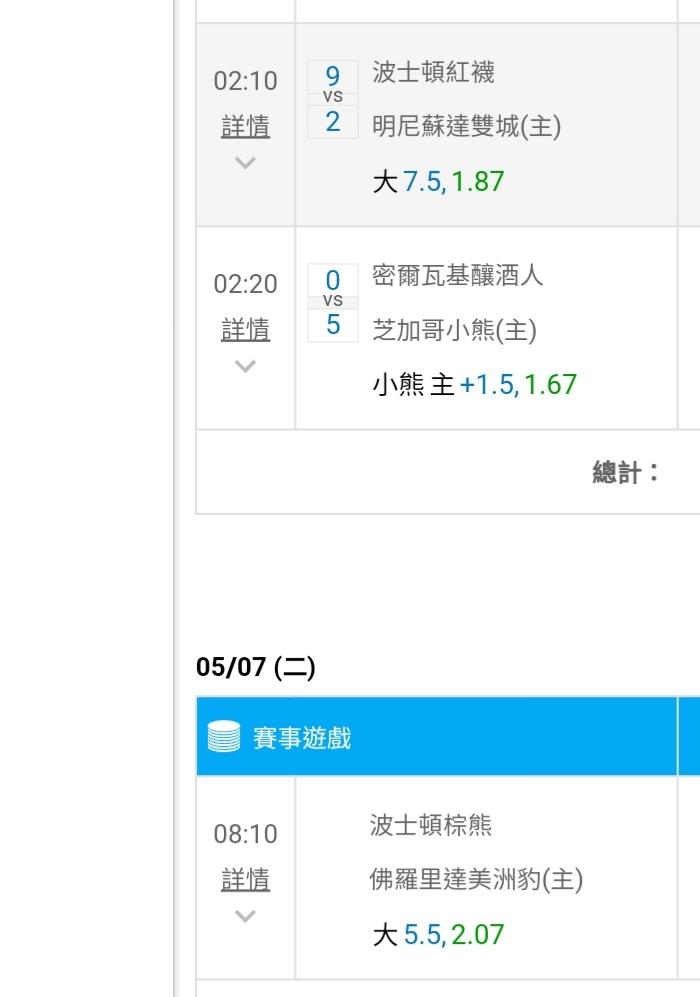Select the 賽事遊戲 column header
This screenshot has width=700, height=997.
(x=302, y=739)
